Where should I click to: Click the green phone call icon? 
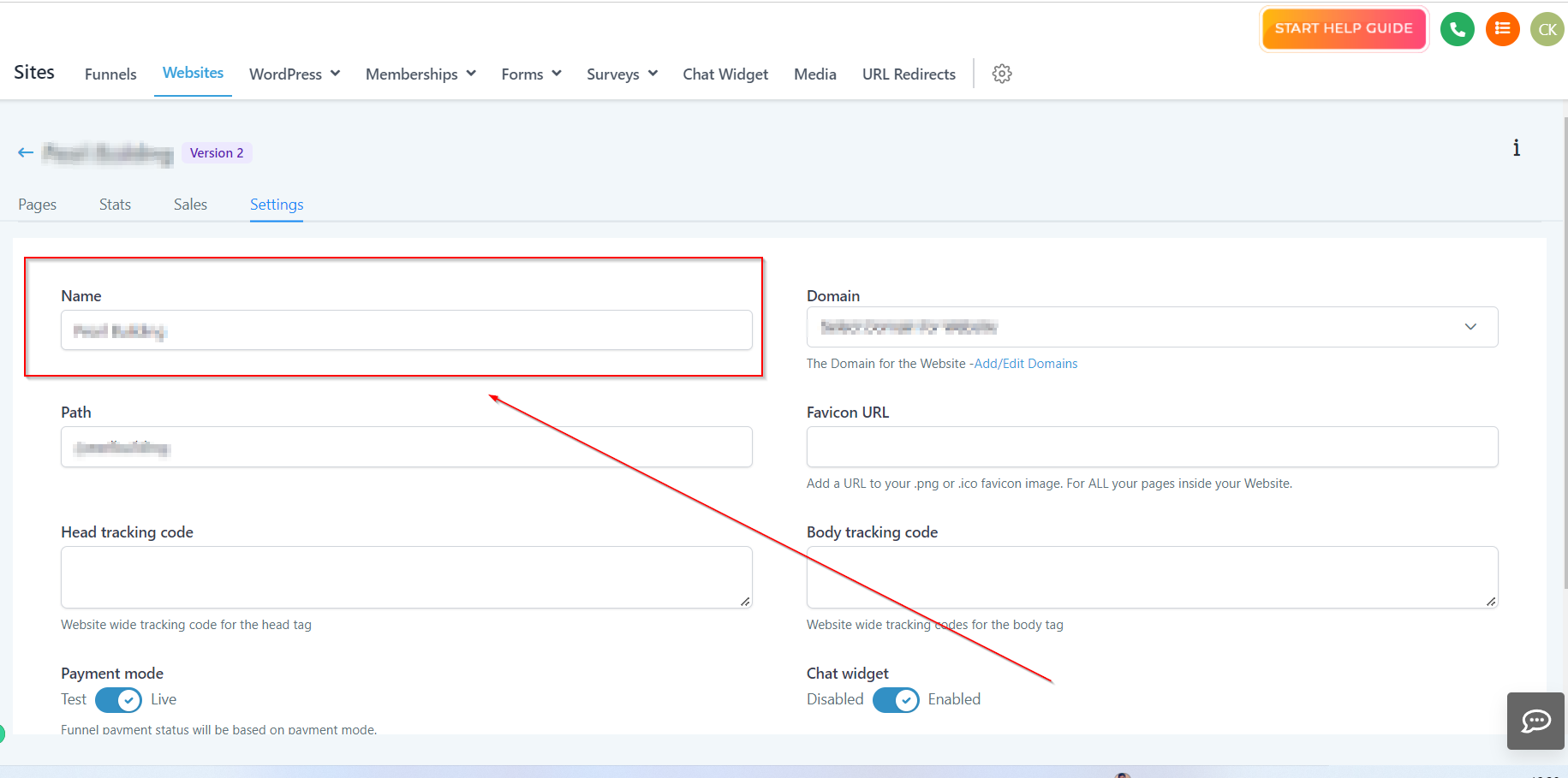pos(1457,29)
